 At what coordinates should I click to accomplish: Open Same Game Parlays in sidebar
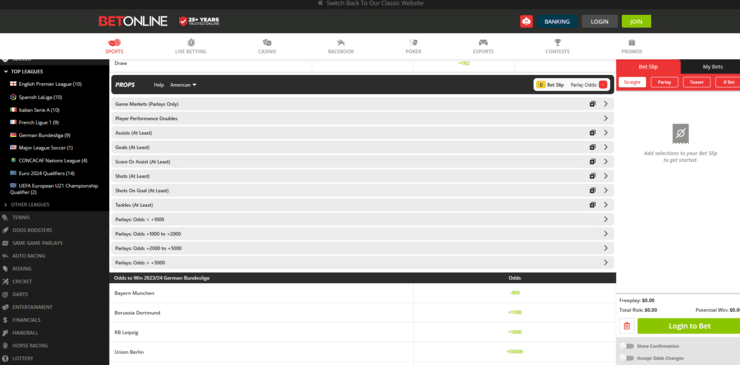click(37, 243)
